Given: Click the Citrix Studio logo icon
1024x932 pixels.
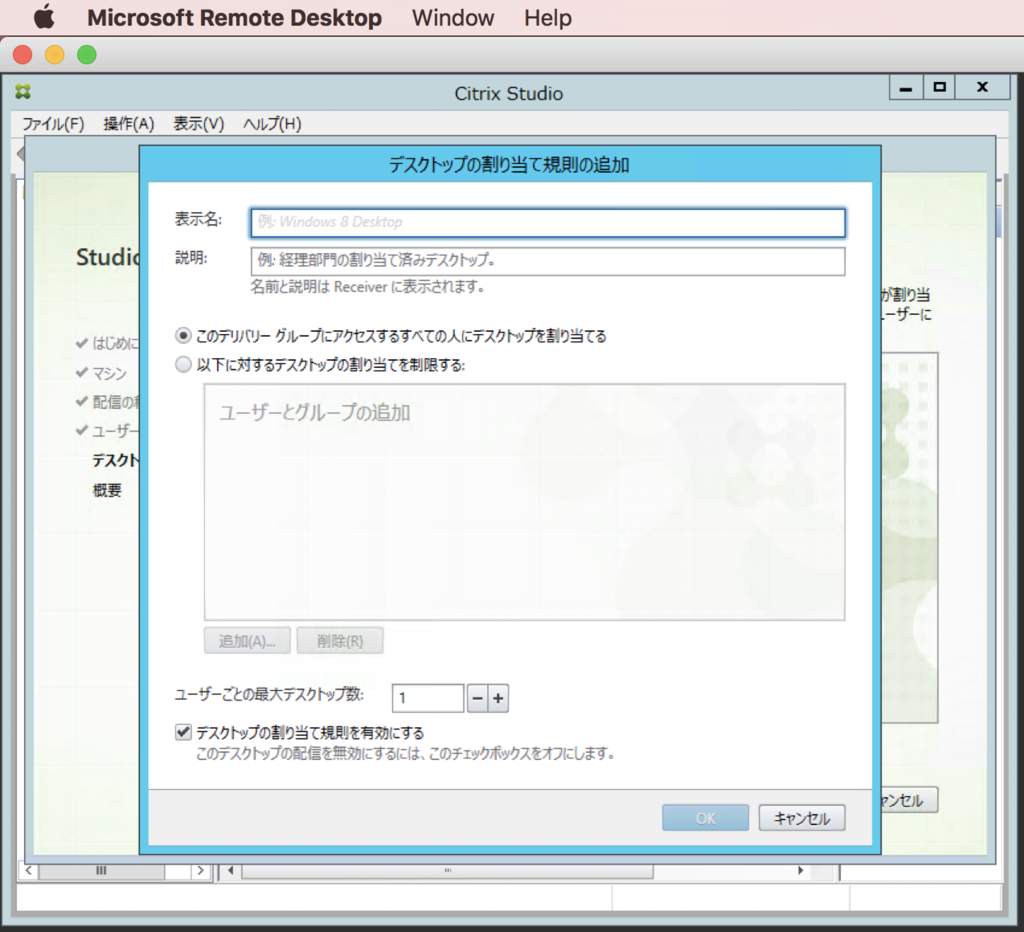Looking at the screenshot, I should pos(24,91).
